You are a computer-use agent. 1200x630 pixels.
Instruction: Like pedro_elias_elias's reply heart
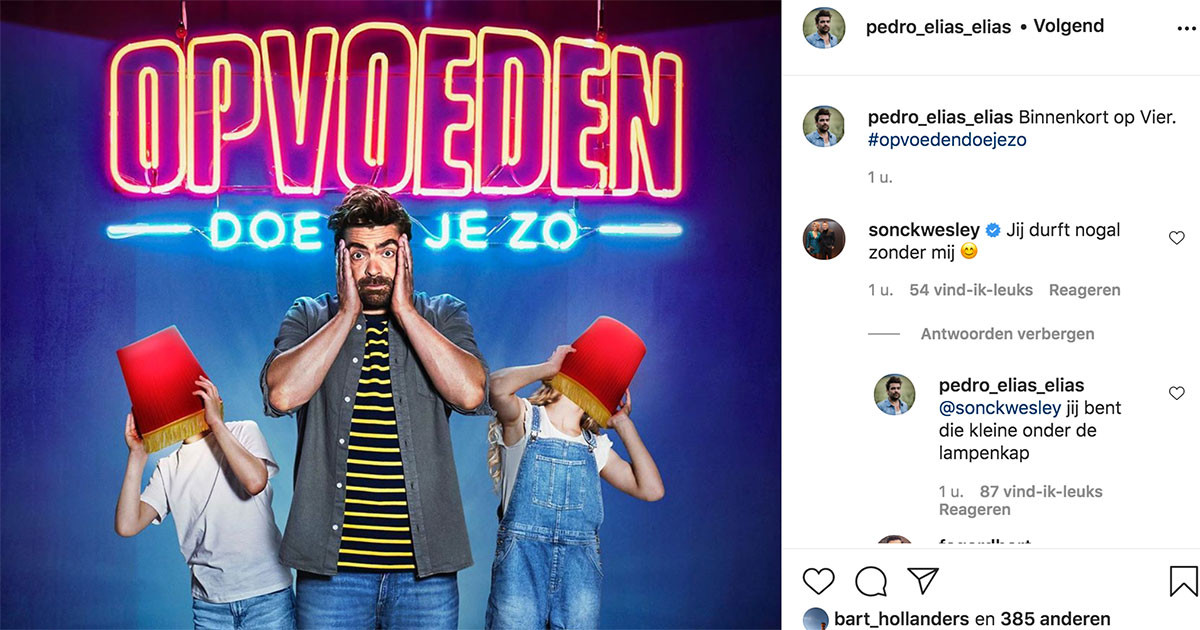1176,393
